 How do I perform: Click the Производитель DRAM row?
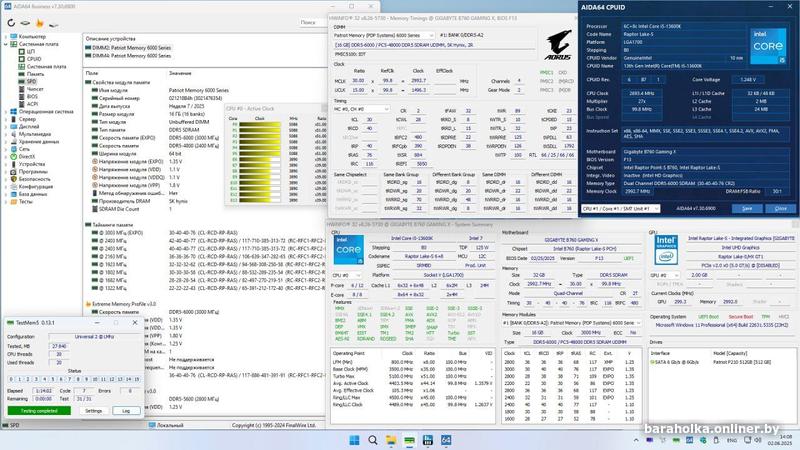[x=204, y=201]
